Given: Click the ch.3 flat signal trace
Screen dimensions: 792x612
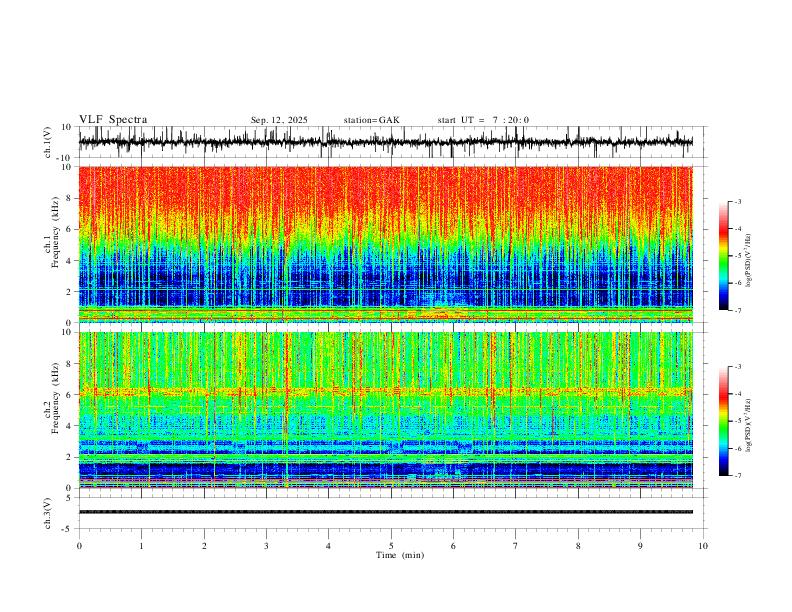Looking at the screenshot, I should (x=386, y=512).
